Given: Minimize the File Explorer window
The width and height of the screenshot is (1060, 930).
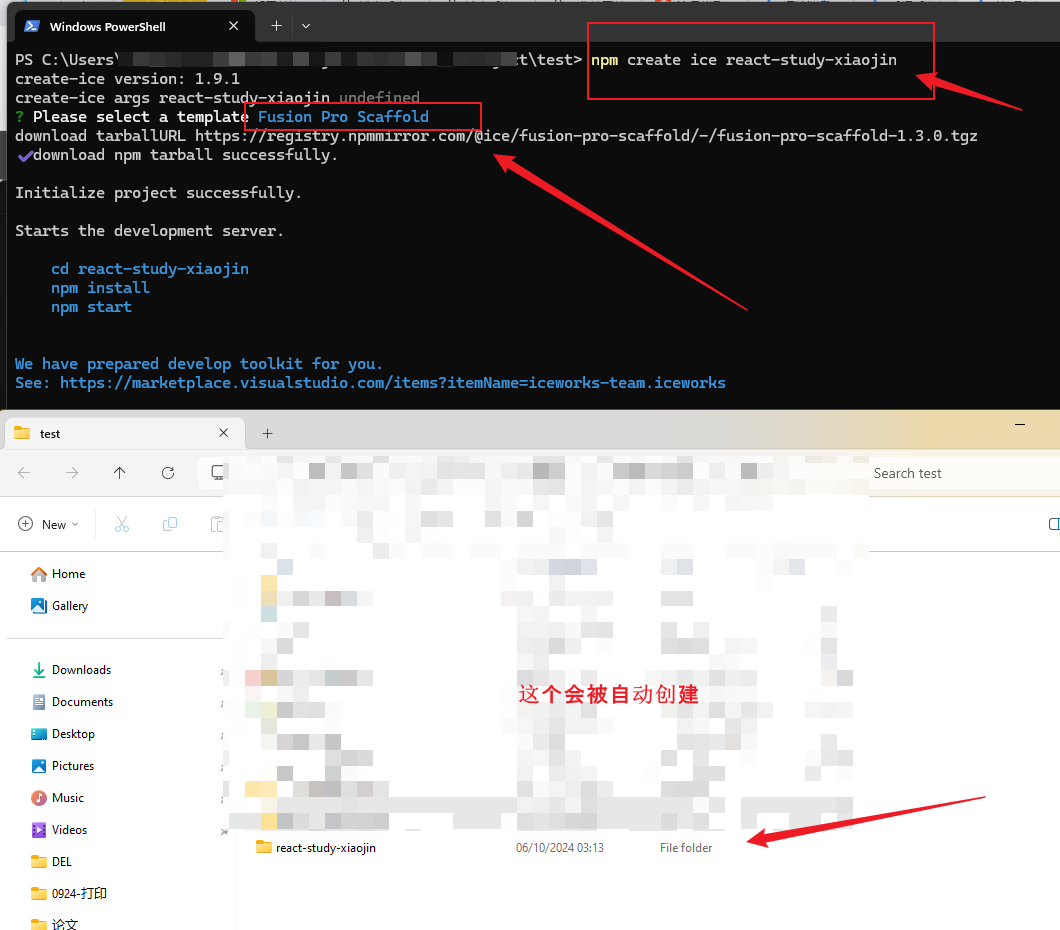Looking at the screenshot, I should coord(1019,424).
